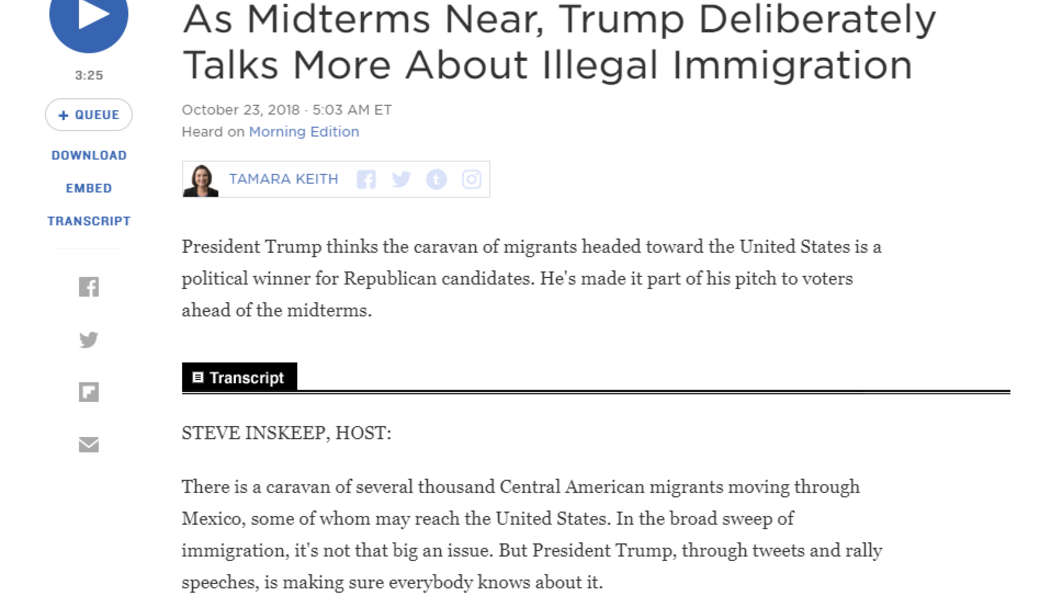Open Tamara Keith's Facebook profile
Viewport: 1040px width, 602px height.
366,178
